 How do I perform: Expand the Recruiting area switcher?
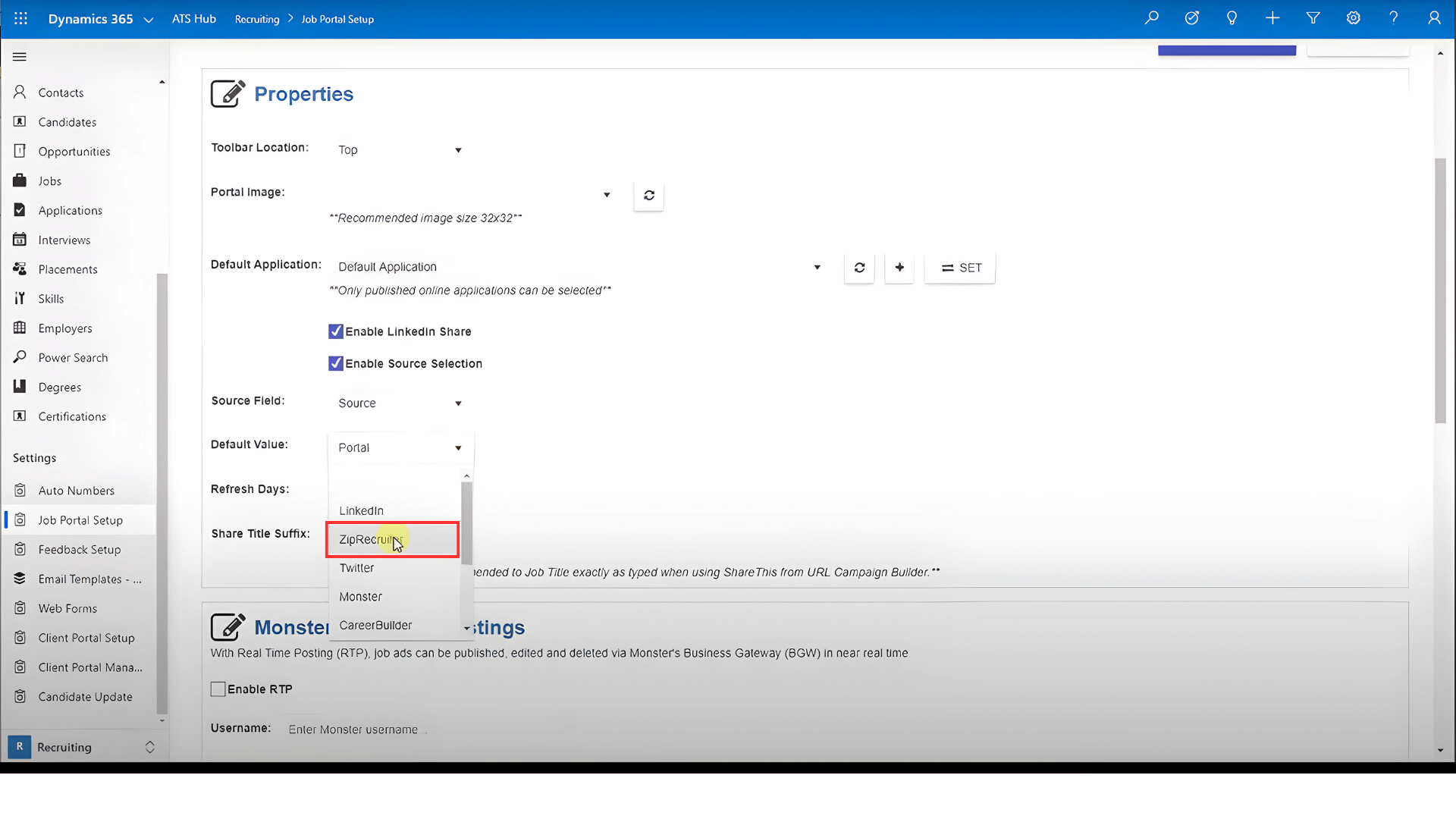pyautogui.click(x=150, y=747)
